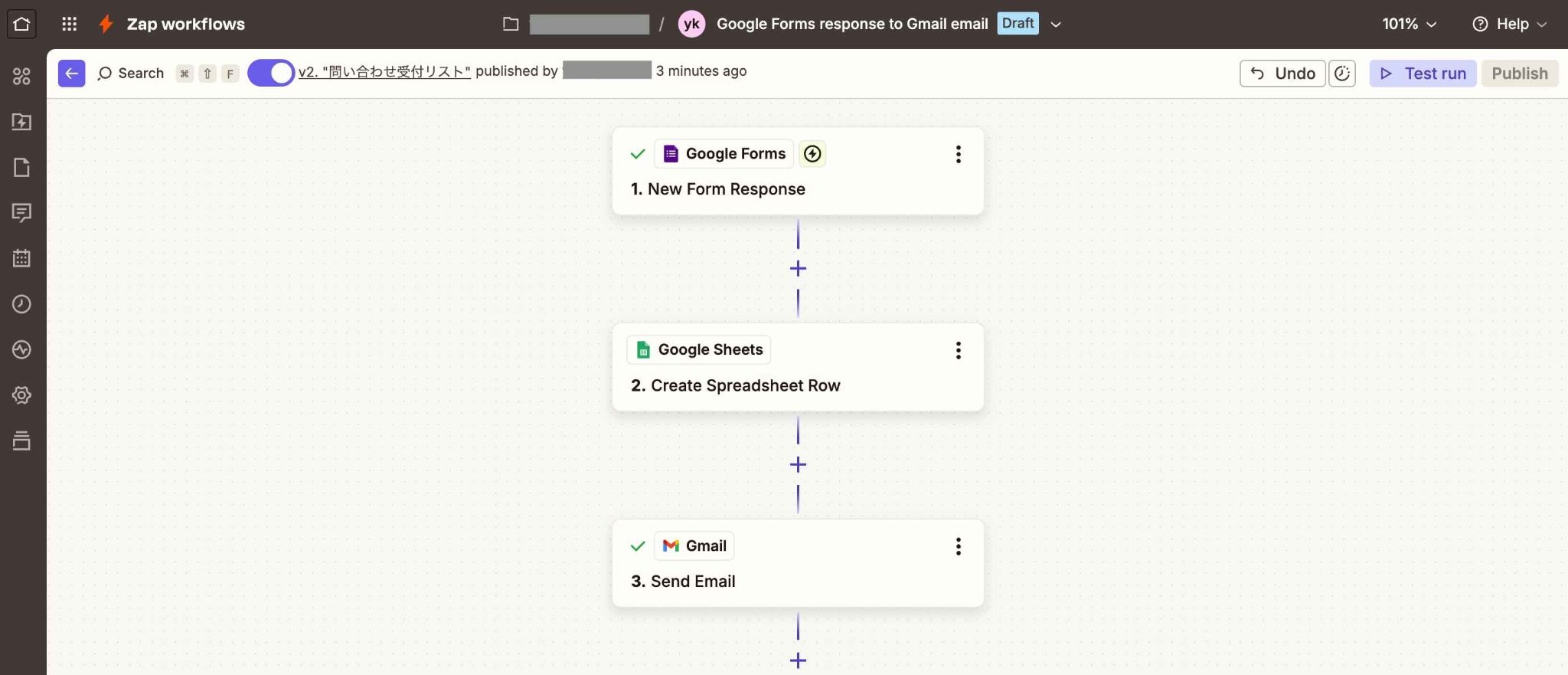This screenshot has width=1568, height=675.
Task: Open the comments icon in the sidebar
Action: pyautogui.click(x=21, y=213)
